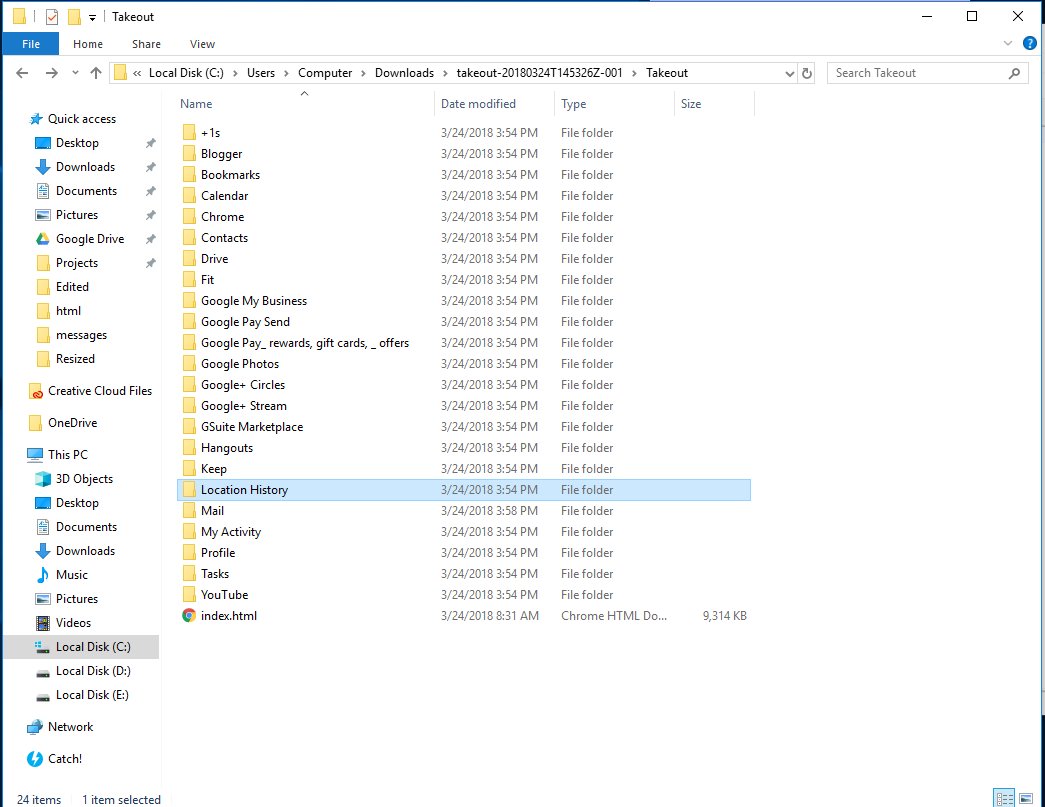Screen dimensions: 1045x807
Task: Click the Forward navigation arrow
Action: tap(51, 73)
